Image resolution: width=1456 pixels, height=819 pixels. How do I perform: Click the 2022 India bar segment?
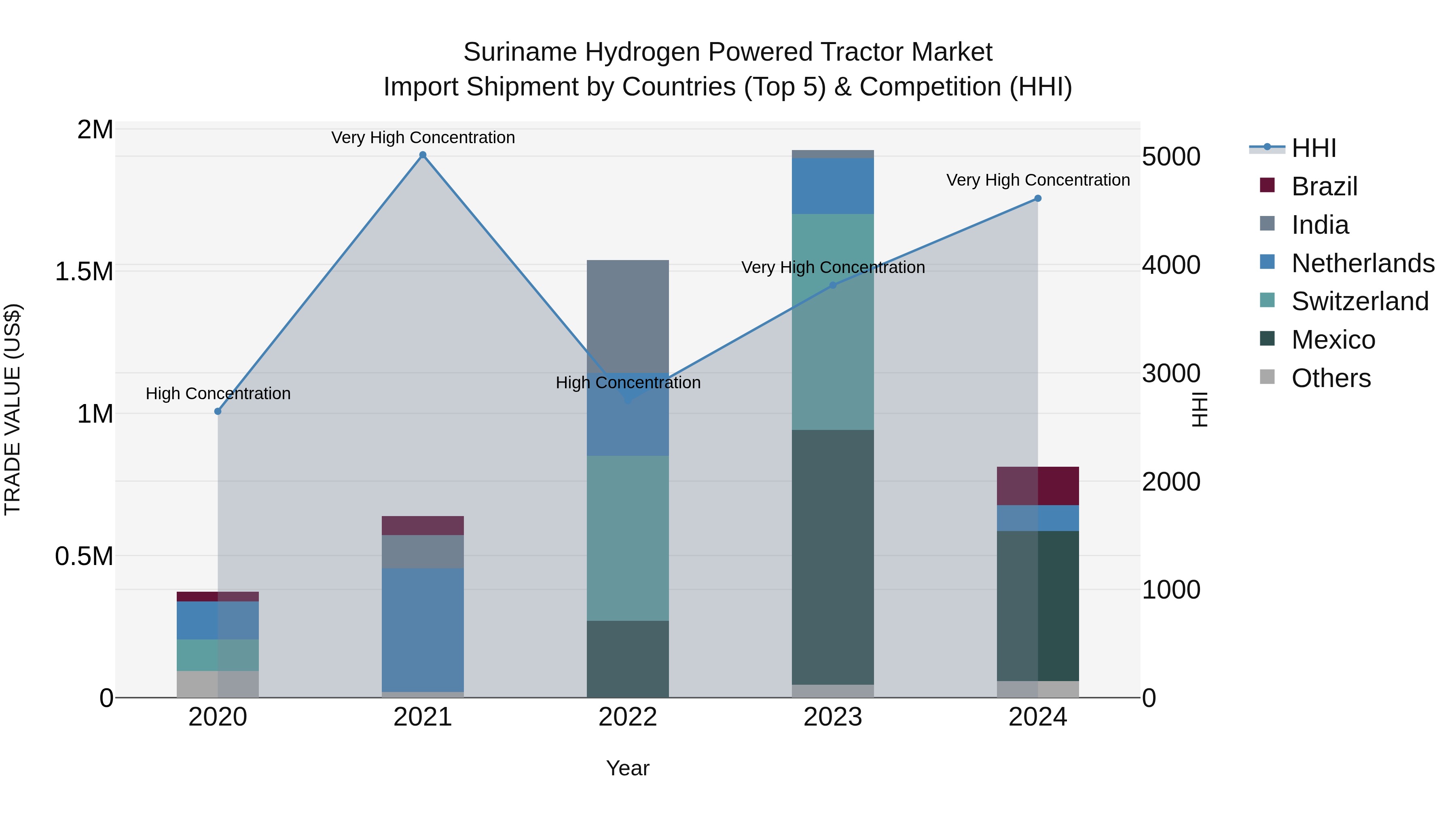coord(628,317)
